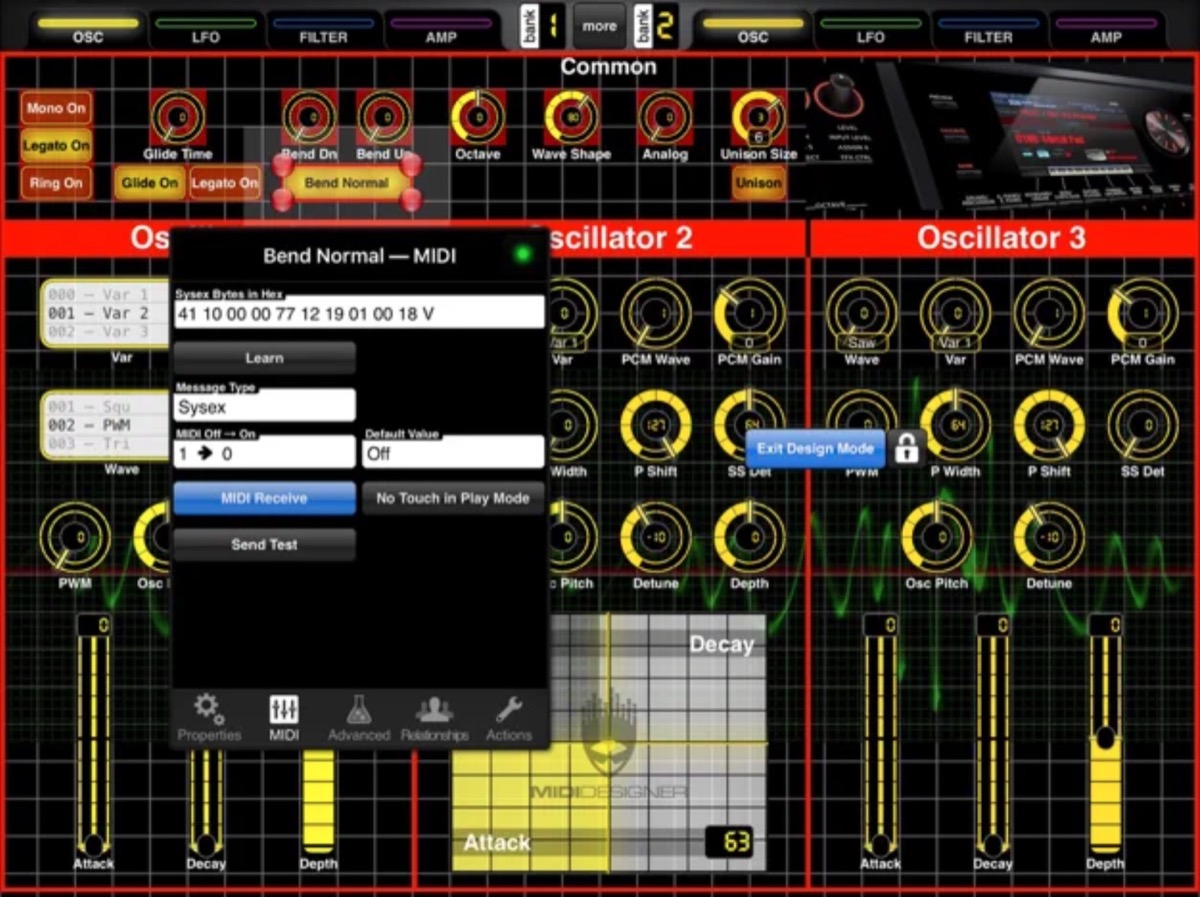Toggle the Ring On button
1200x897 pixels.
56,183
